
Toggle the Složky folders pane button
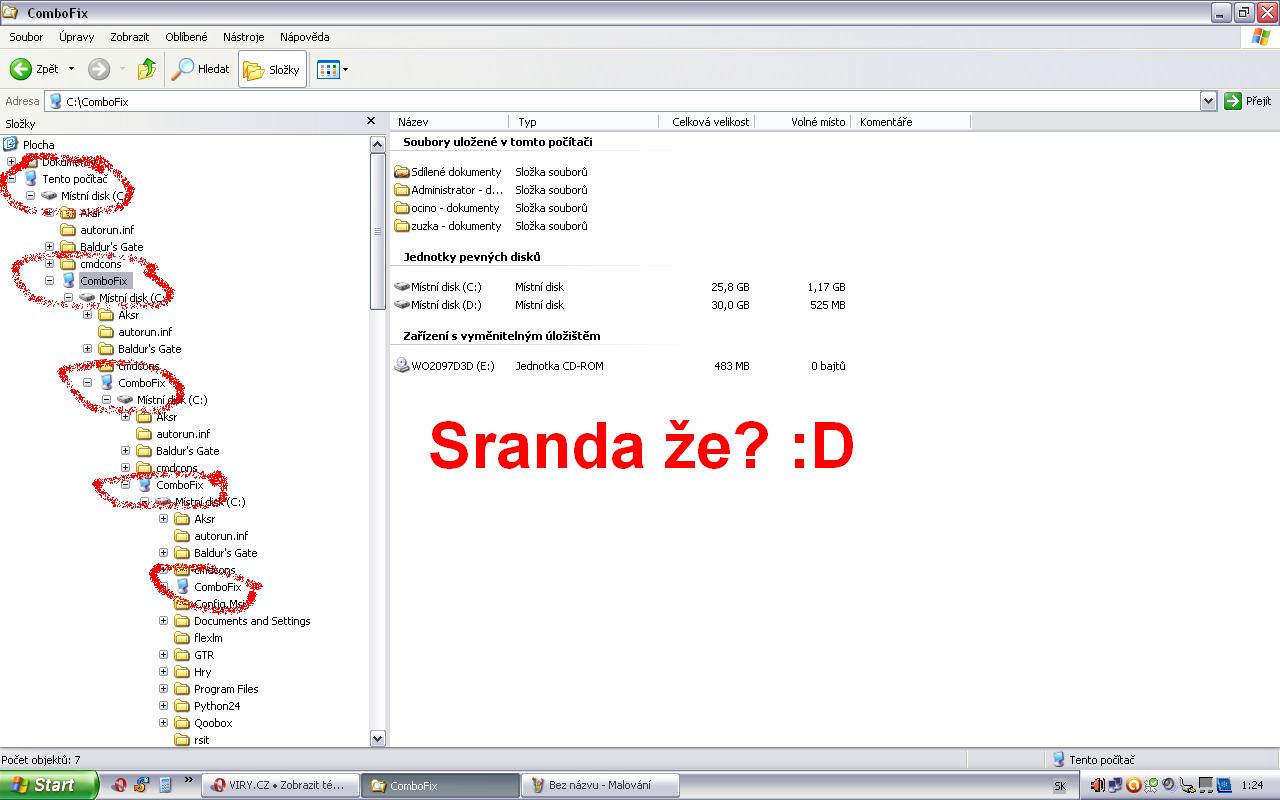(272, 70)
